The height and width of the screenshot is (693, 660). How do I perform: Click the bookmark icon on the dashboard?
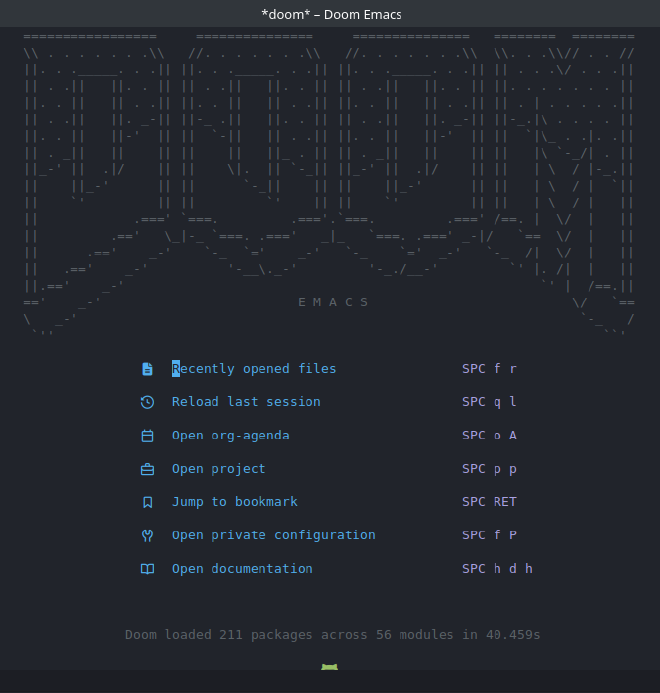click(x=147, y=502)
